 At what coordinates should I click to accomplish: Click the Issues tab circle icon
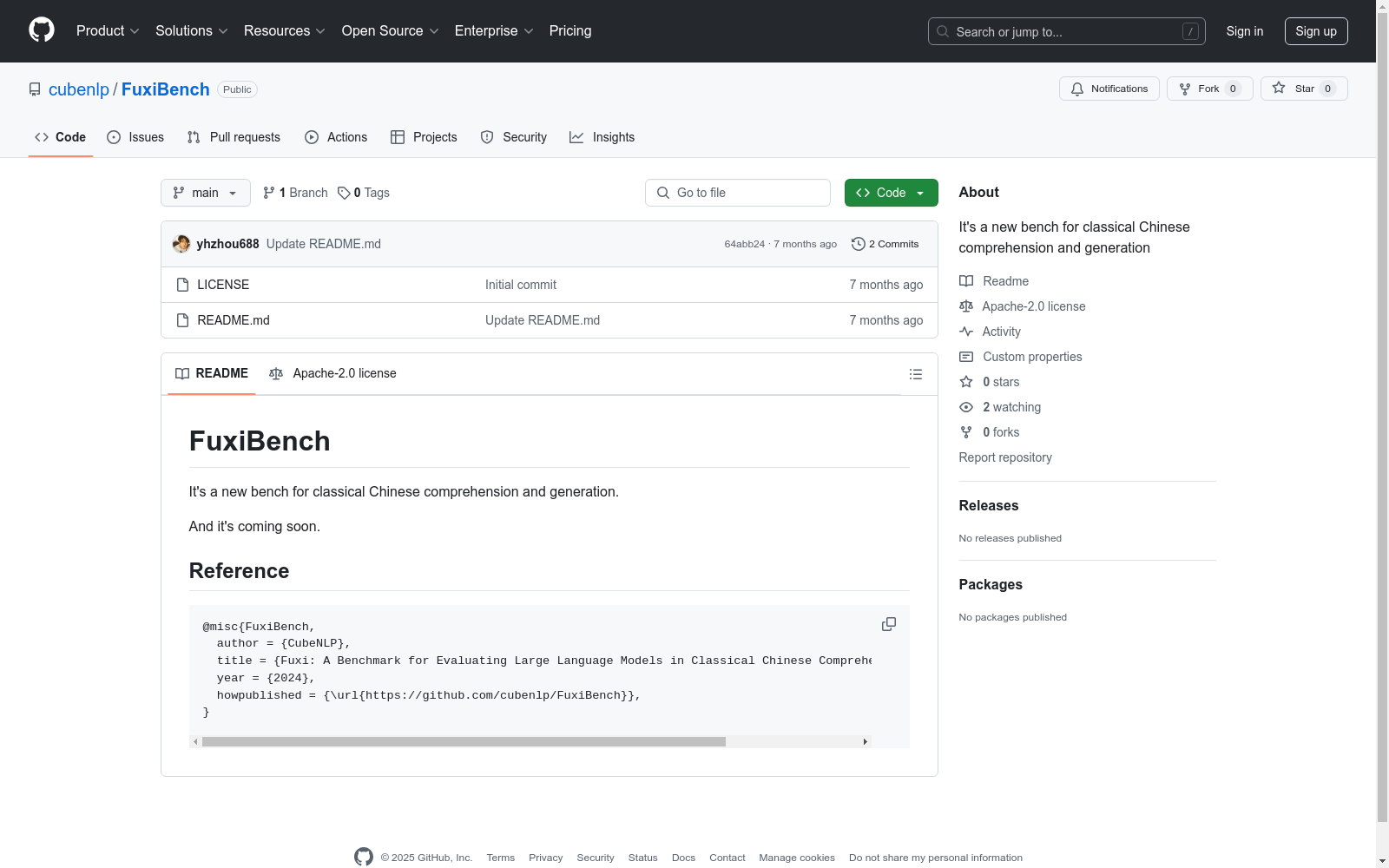click(x=114, y=137)
